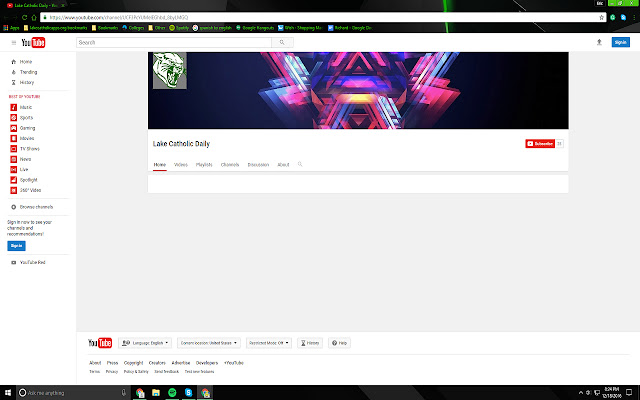Viewport: 640px width, 400px height.
Task: Click the blue Sign in button in header
Action: pos(620,42)
